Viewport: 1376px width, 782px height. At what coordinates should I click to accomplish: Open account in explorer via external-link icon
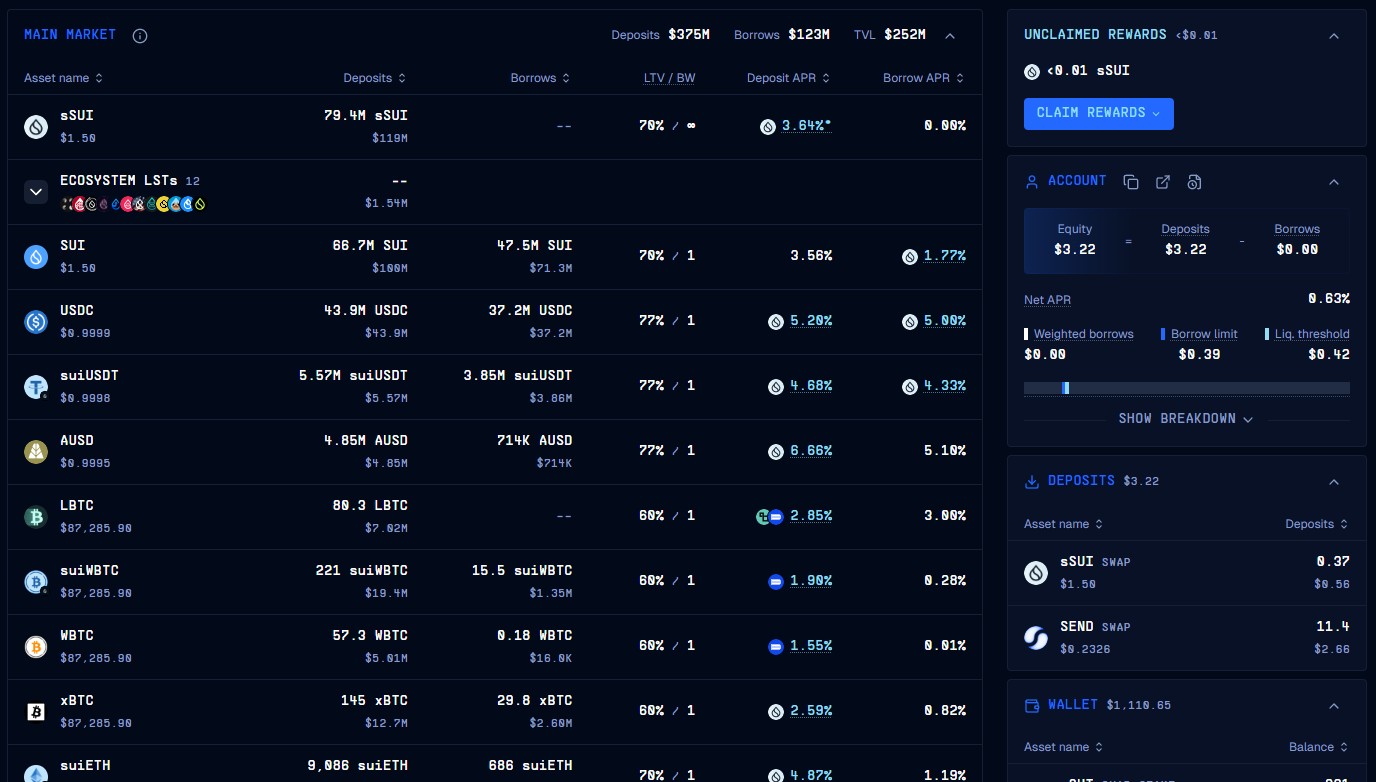coord(1163,182)
